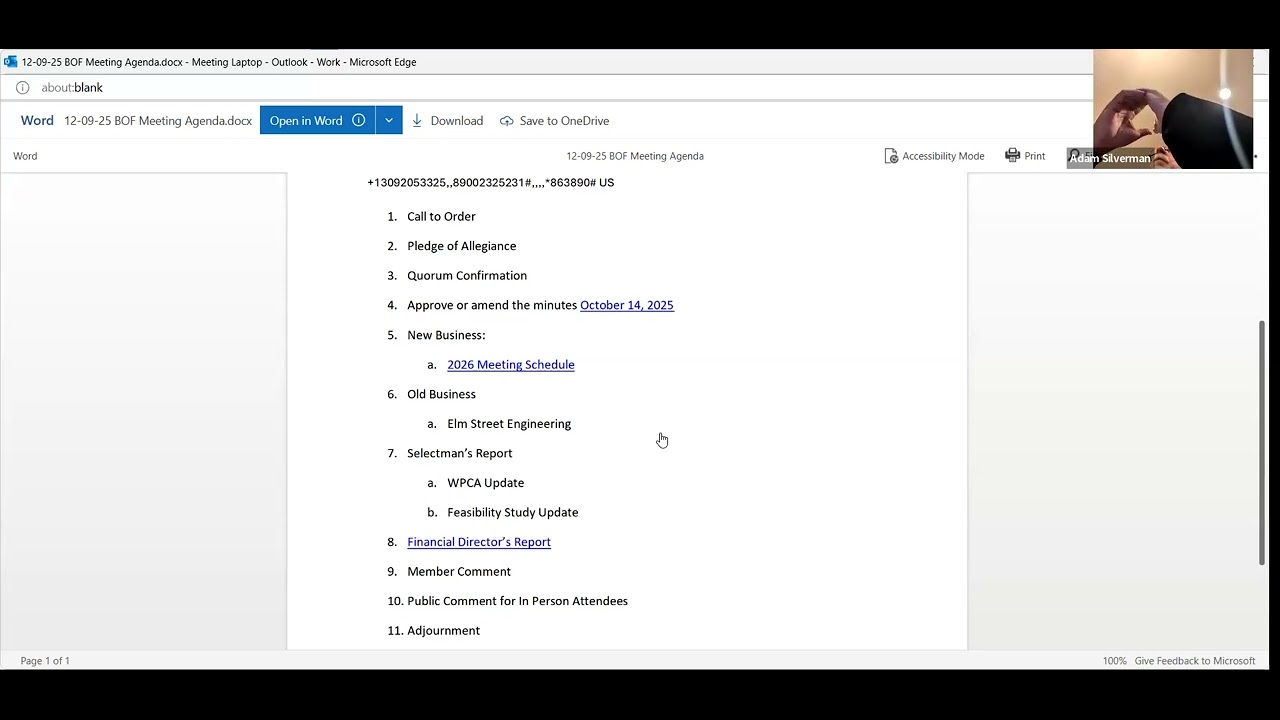Click the Save to OneDrive cloud icon

click(507, 121)
